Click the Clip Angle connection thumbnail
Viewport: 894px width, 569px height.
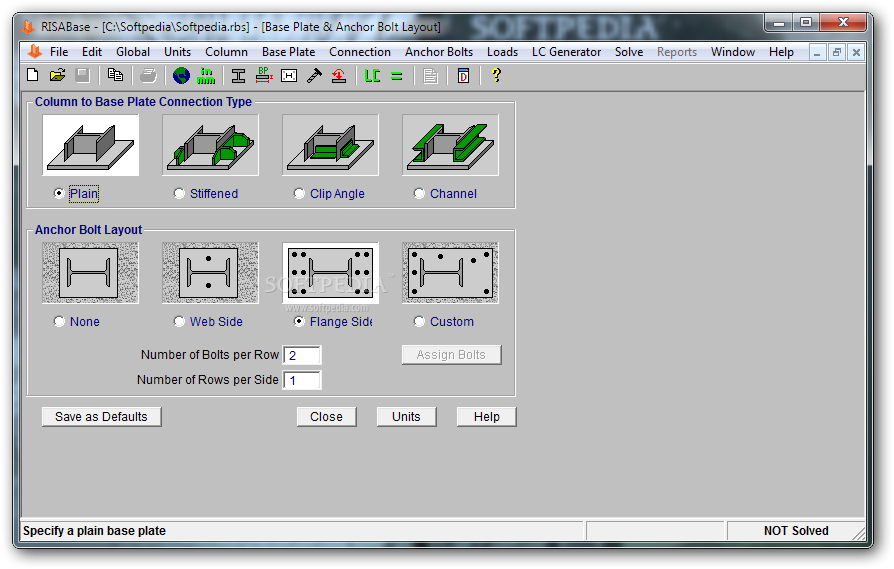tap(330, 145)
